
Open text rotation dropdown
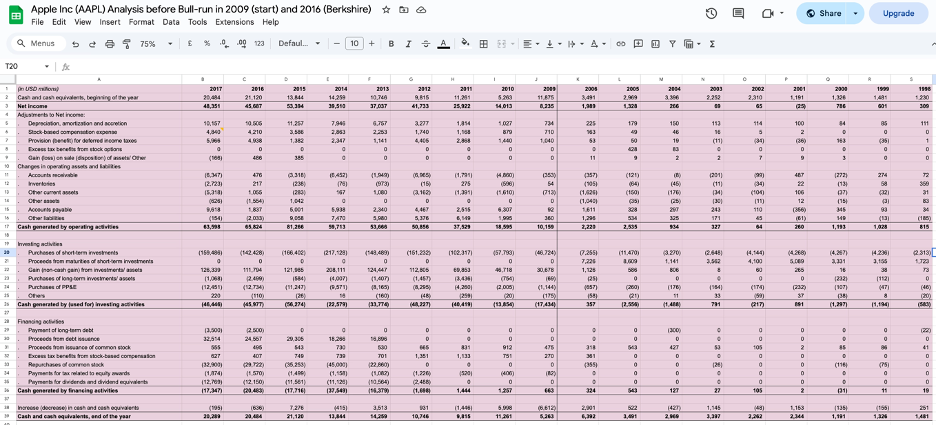point(597,44)
